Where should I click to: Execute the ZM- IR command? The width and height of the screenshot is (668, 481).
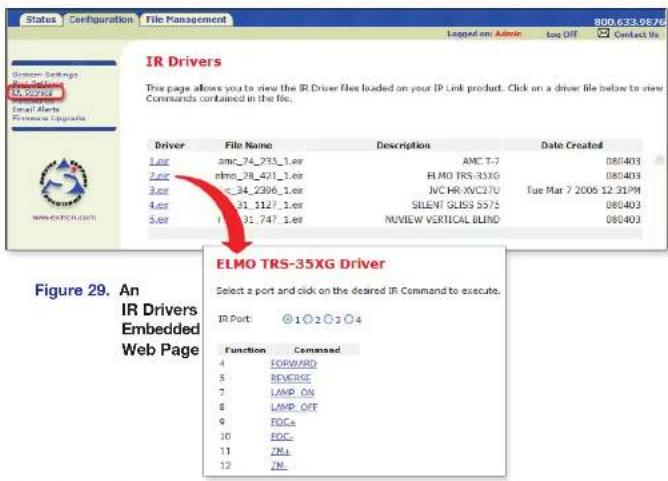(x=279, y=466)
